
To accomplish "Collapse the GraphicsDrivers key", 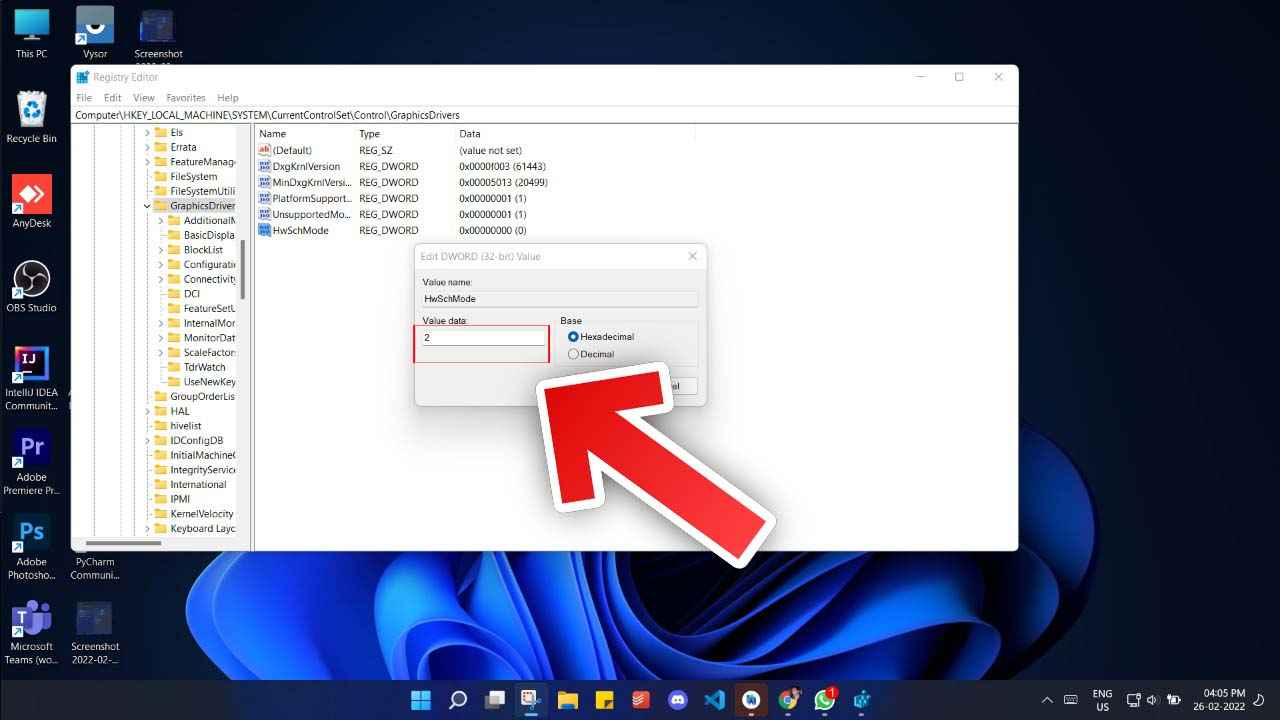I will [x=147, y=206].
